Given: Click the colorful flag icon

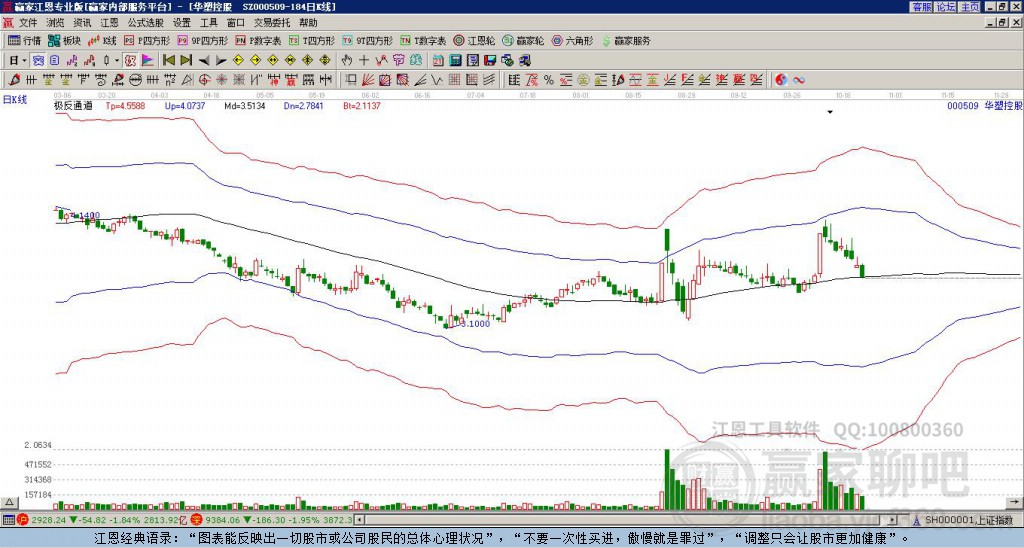Looking at the screenshot, I should pyautogui.click(x=148, y=60).
